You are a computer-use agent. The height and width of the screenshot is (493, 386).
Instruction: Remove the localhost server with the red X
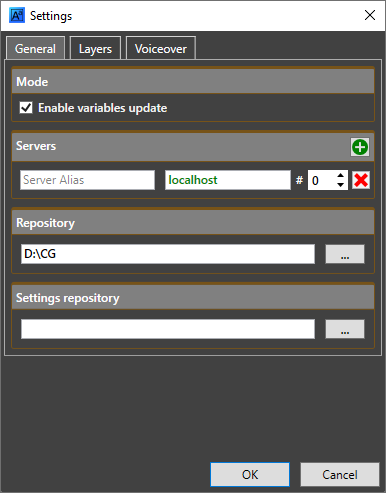[361, 180]
